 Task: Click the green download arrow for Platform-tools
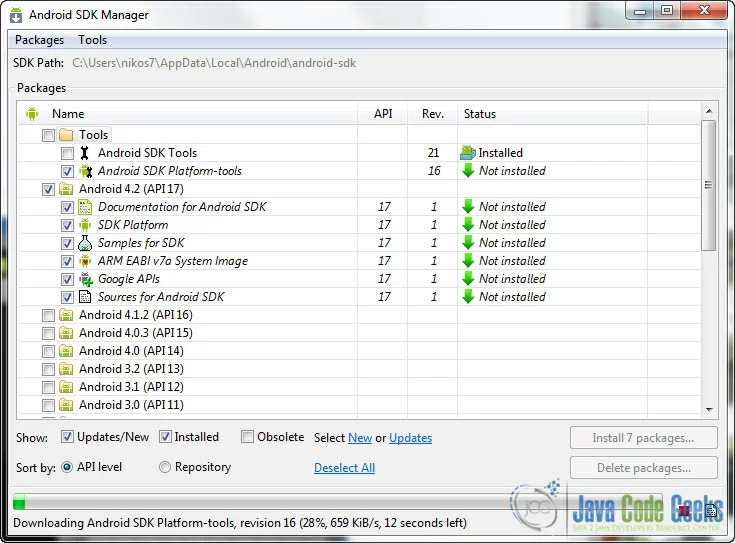pos(468,171)
